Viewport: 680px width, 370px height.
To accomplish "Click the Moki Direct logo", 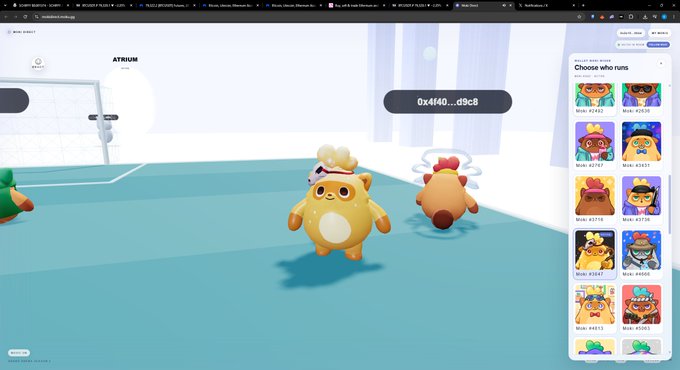I will tap(22, 32).
